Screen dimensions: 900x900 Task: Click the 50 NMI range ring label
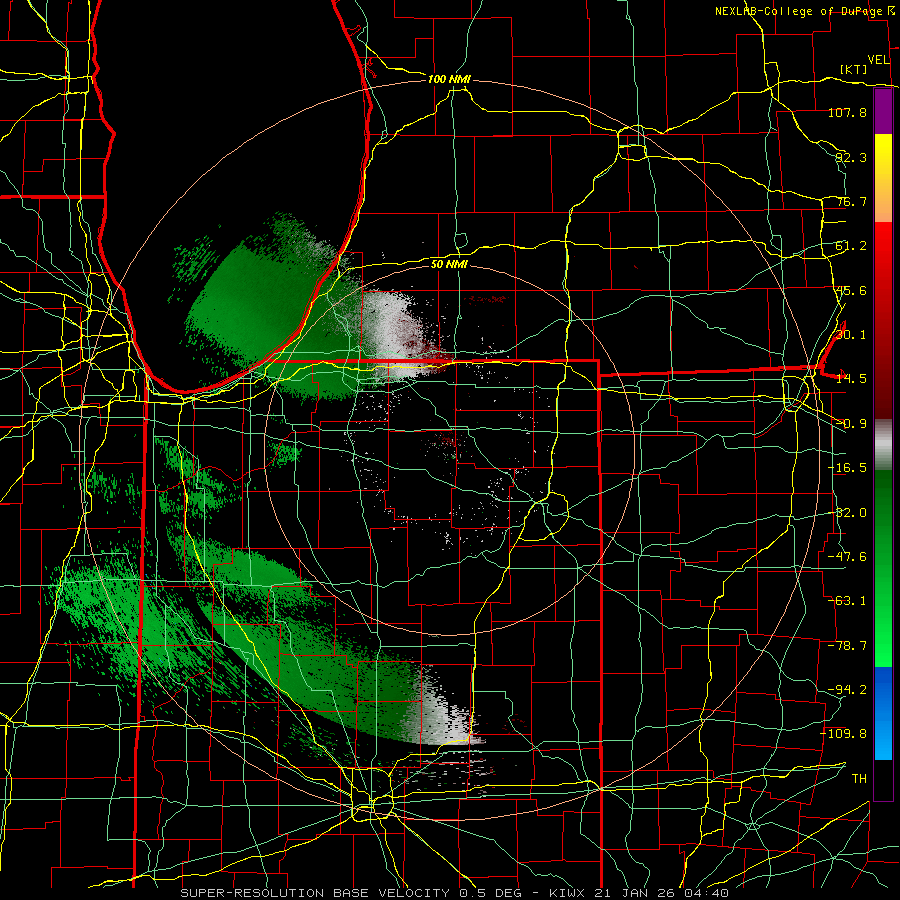[x=449, y=265]
